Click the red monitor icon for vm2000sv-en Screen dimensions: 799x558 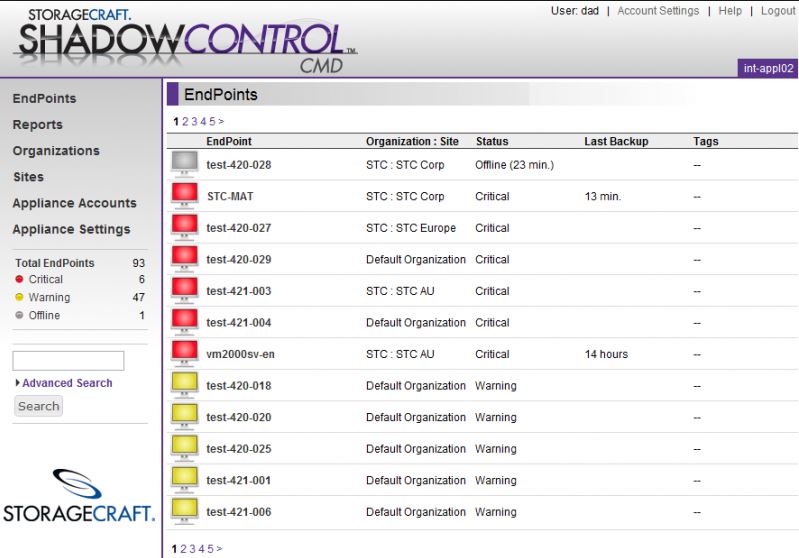coord(184,354)
